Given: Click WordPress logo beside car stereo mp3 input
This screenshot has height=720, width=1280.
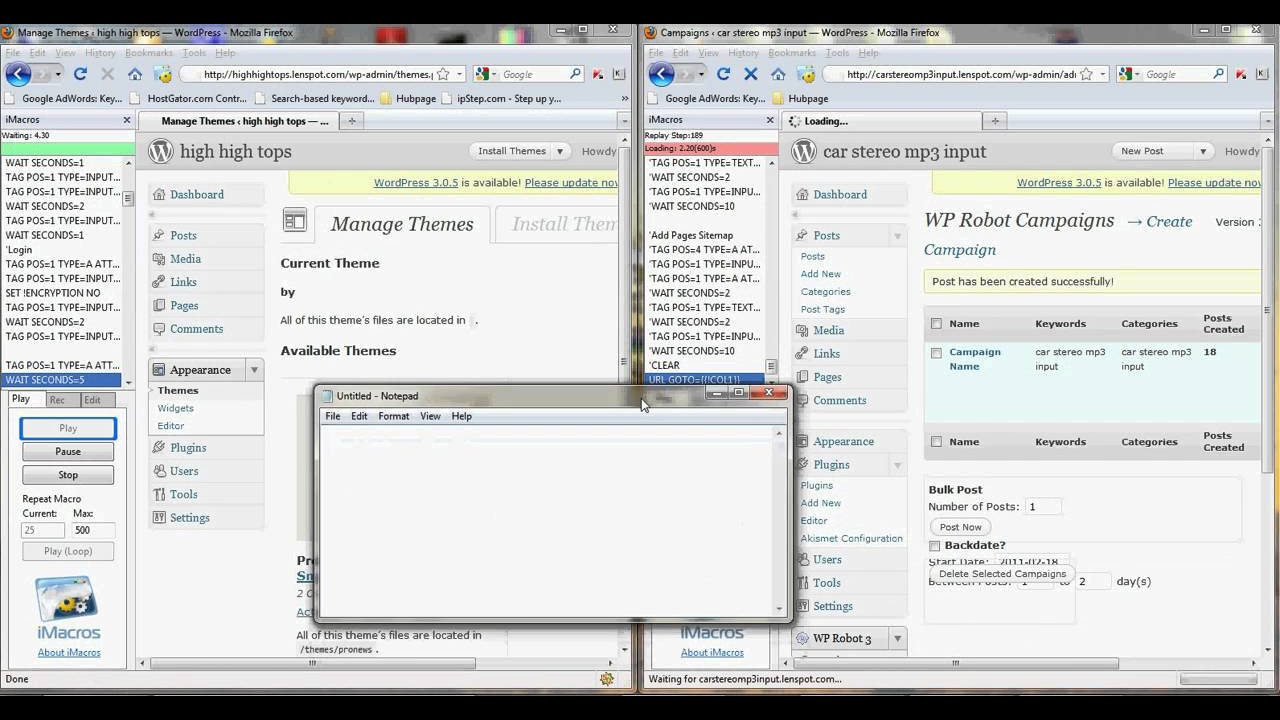Looking at the screenshot, I should point(804,152).
